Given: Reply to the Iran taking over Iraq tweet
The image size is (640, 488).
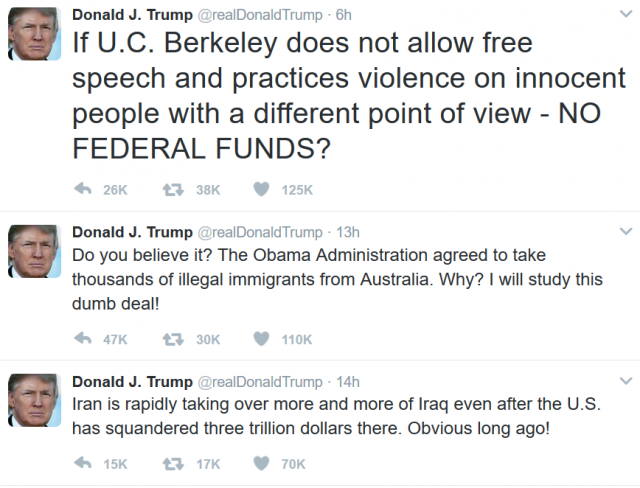Looking at the screenshot, I should coord(83,463).
